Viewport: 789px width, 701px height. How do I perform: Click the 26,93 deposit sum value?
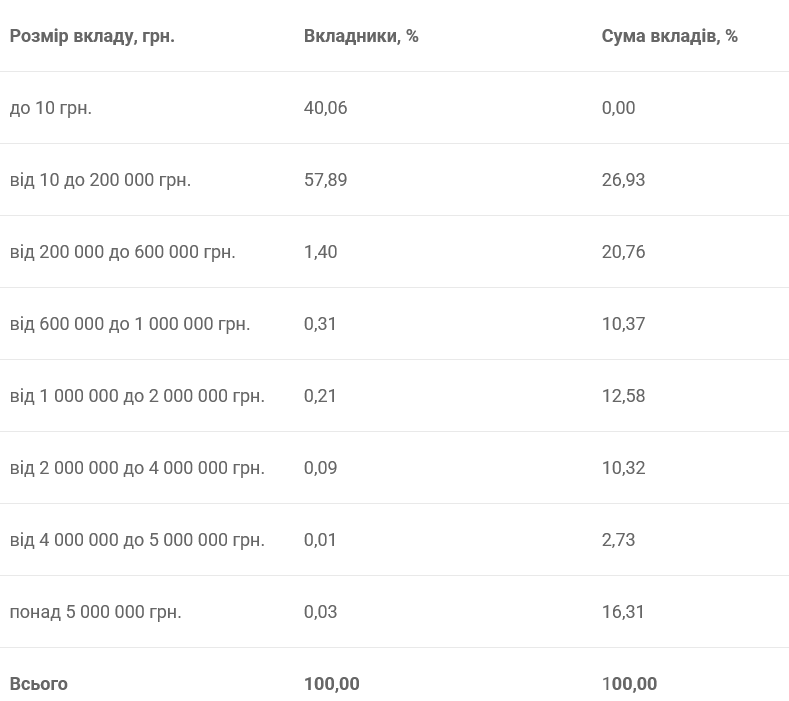[623, 180]
